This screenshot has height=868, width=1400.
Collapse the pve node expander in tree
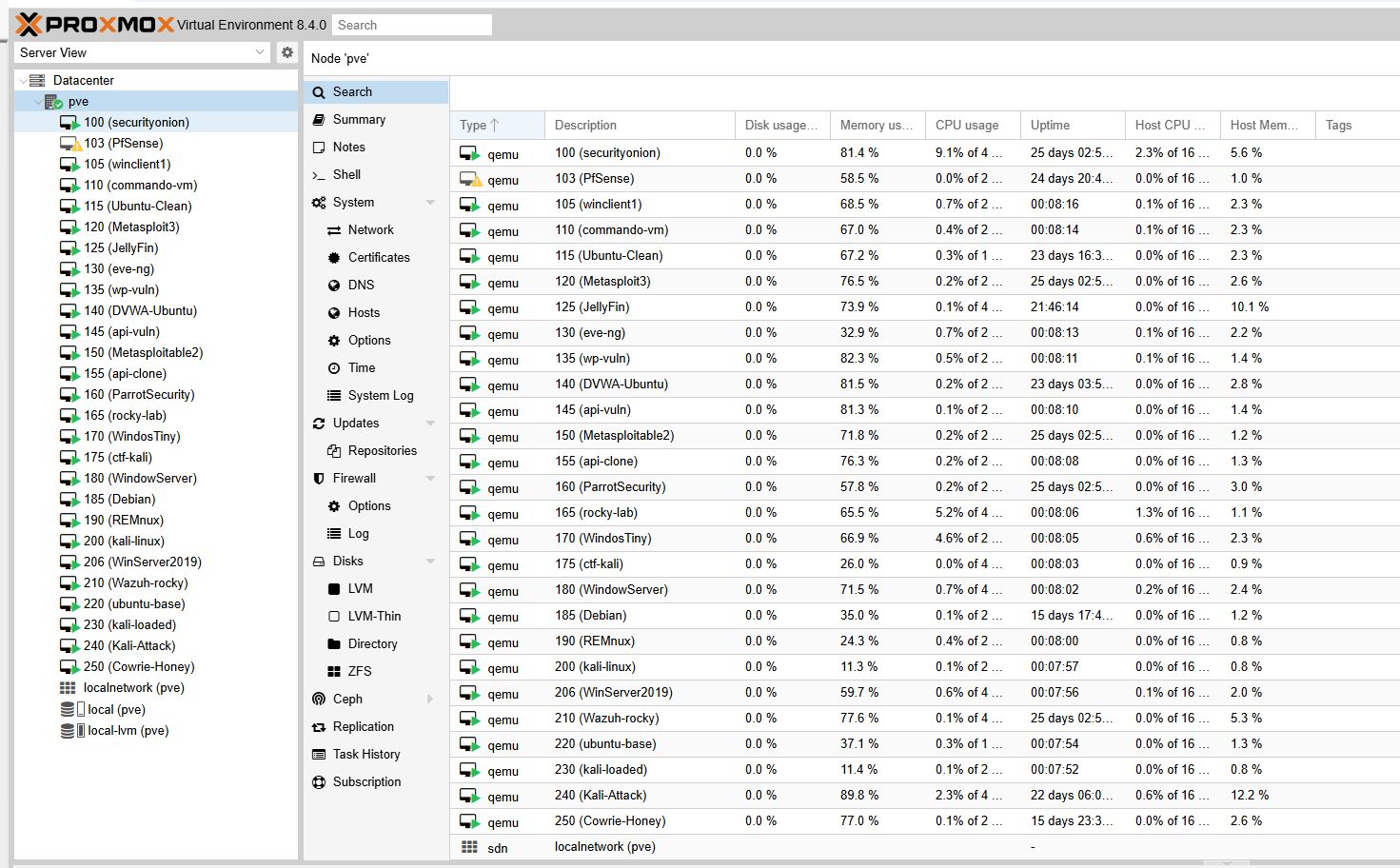(x=37, y=102)
